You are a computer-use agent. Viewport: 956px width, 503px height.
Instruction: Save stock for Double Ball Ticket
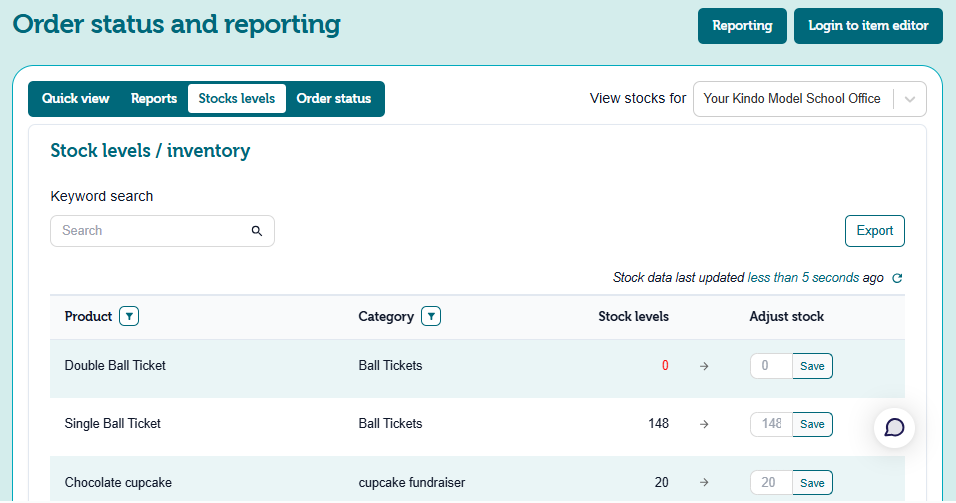pos(812,366)
